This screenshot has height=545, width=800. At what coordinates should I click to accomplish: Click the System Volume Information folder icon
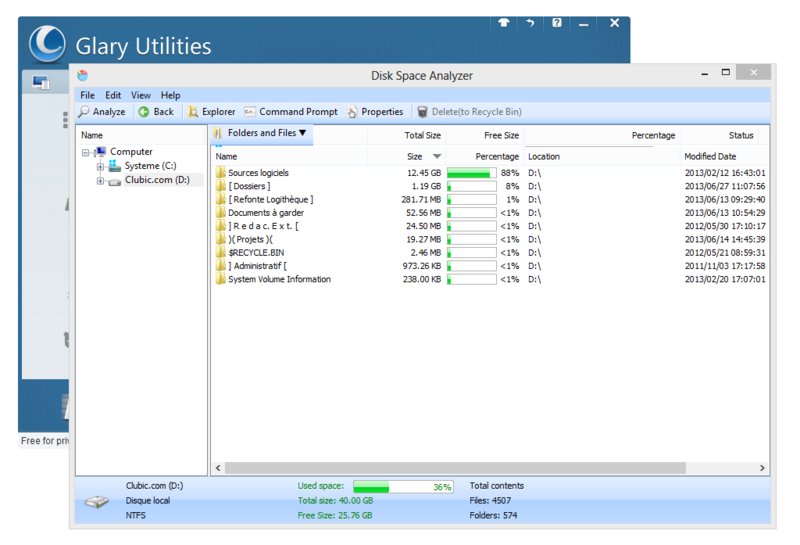(220, 279)
